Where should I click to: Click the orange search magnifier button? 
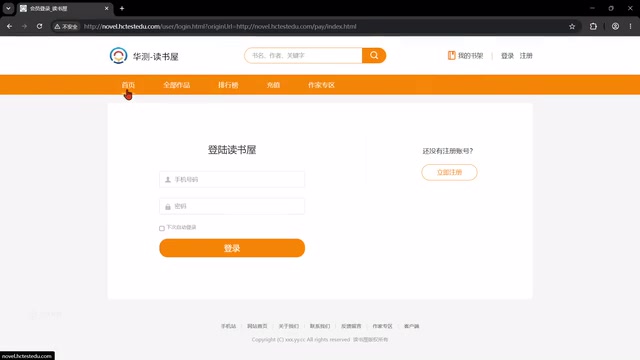click(x=374, y=56)
